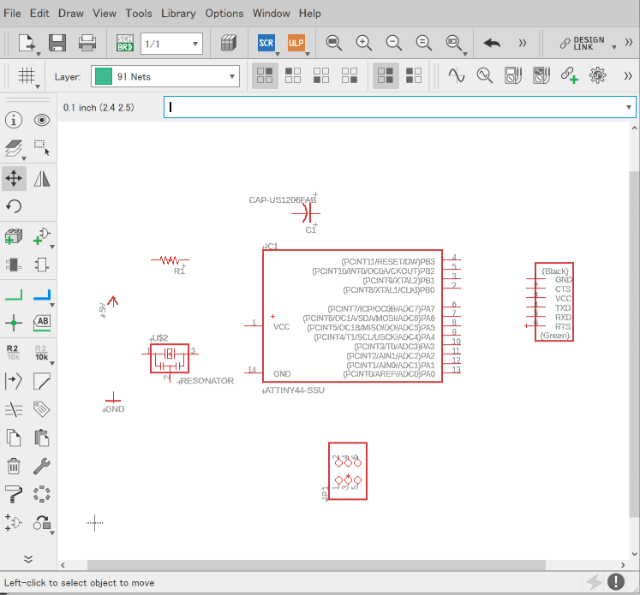Click the simulation sine wave icon
This screenshot has width=640, height=595.
(456, 75)
